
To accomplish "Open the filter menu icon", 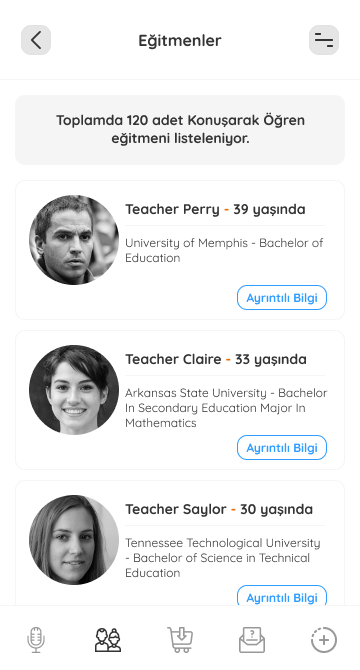I will coord(324,40).
